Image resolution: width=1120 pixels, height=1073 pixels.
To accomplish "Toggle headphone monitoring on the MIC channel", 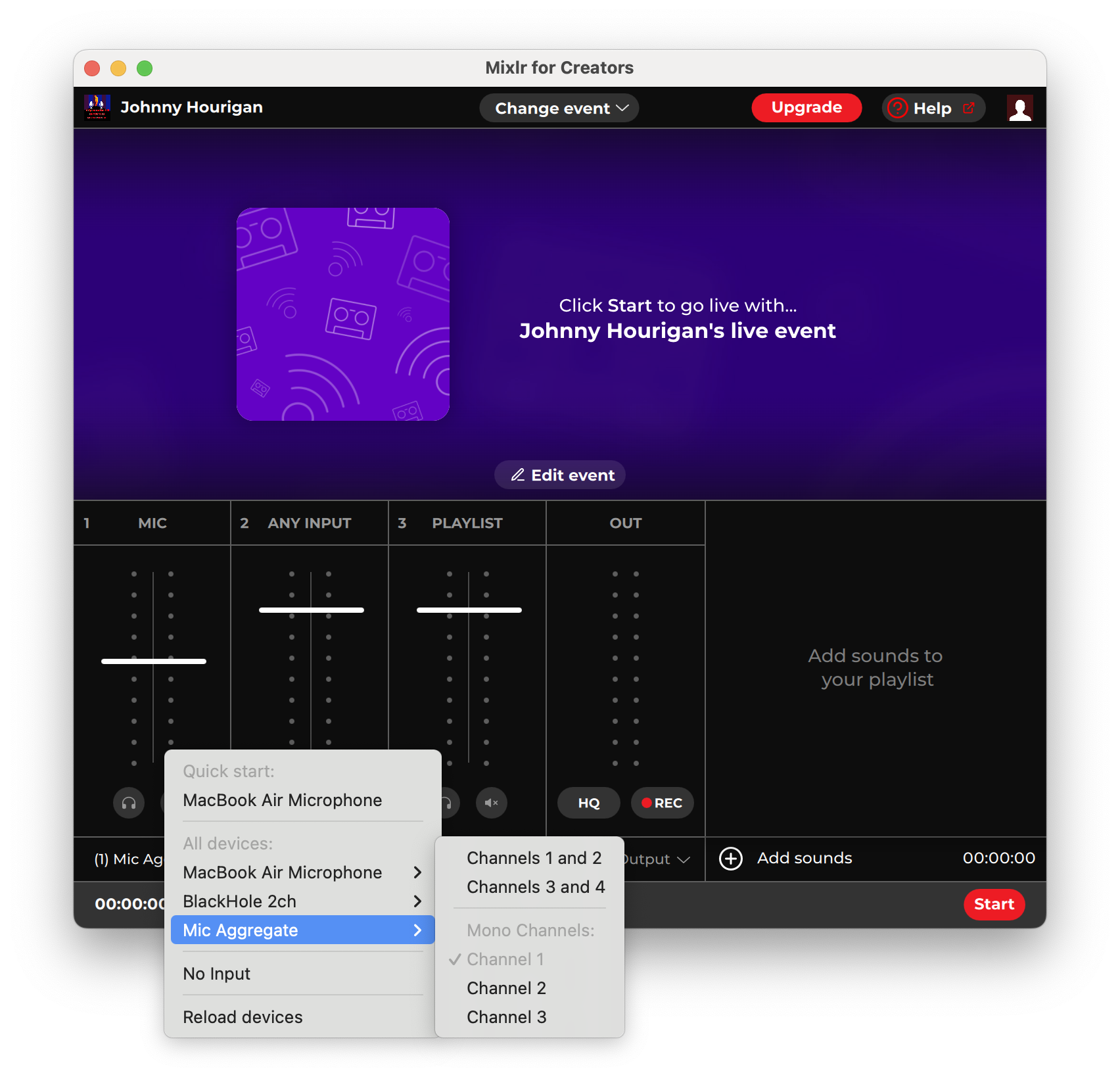I will click(129, 803).
